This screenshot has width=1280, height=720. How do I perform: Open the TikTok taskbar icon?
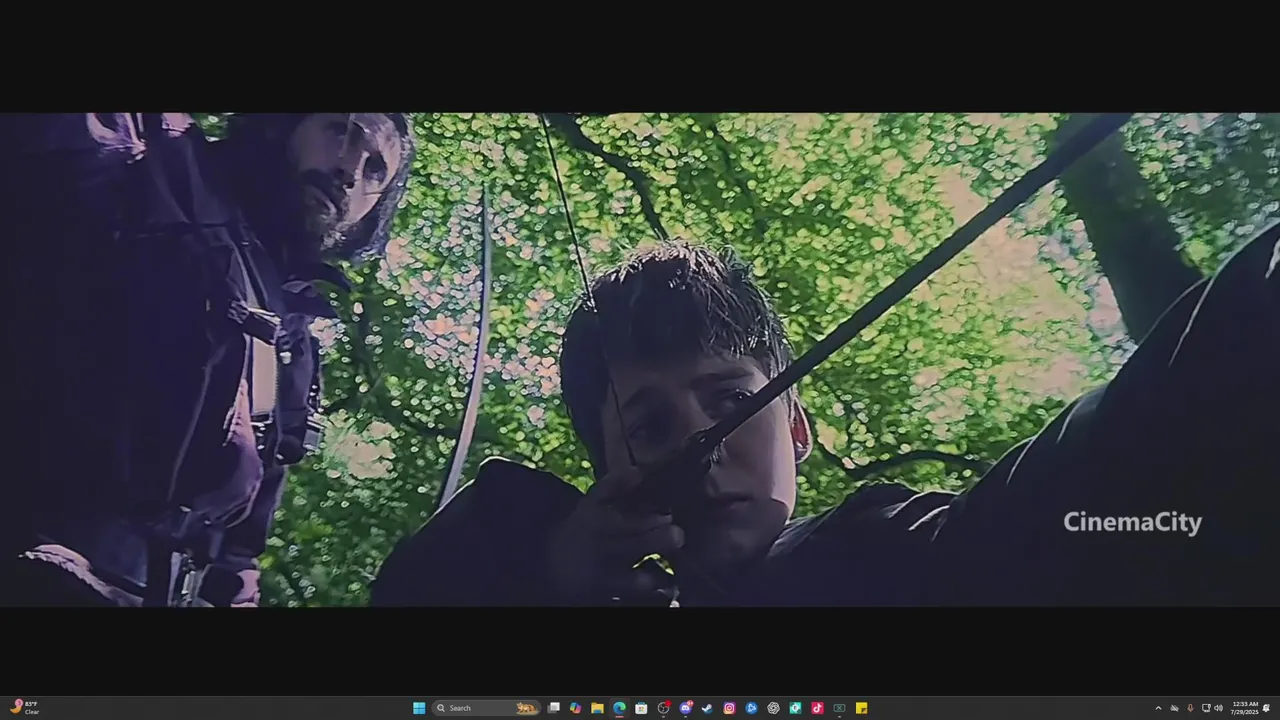pos(817,708)
